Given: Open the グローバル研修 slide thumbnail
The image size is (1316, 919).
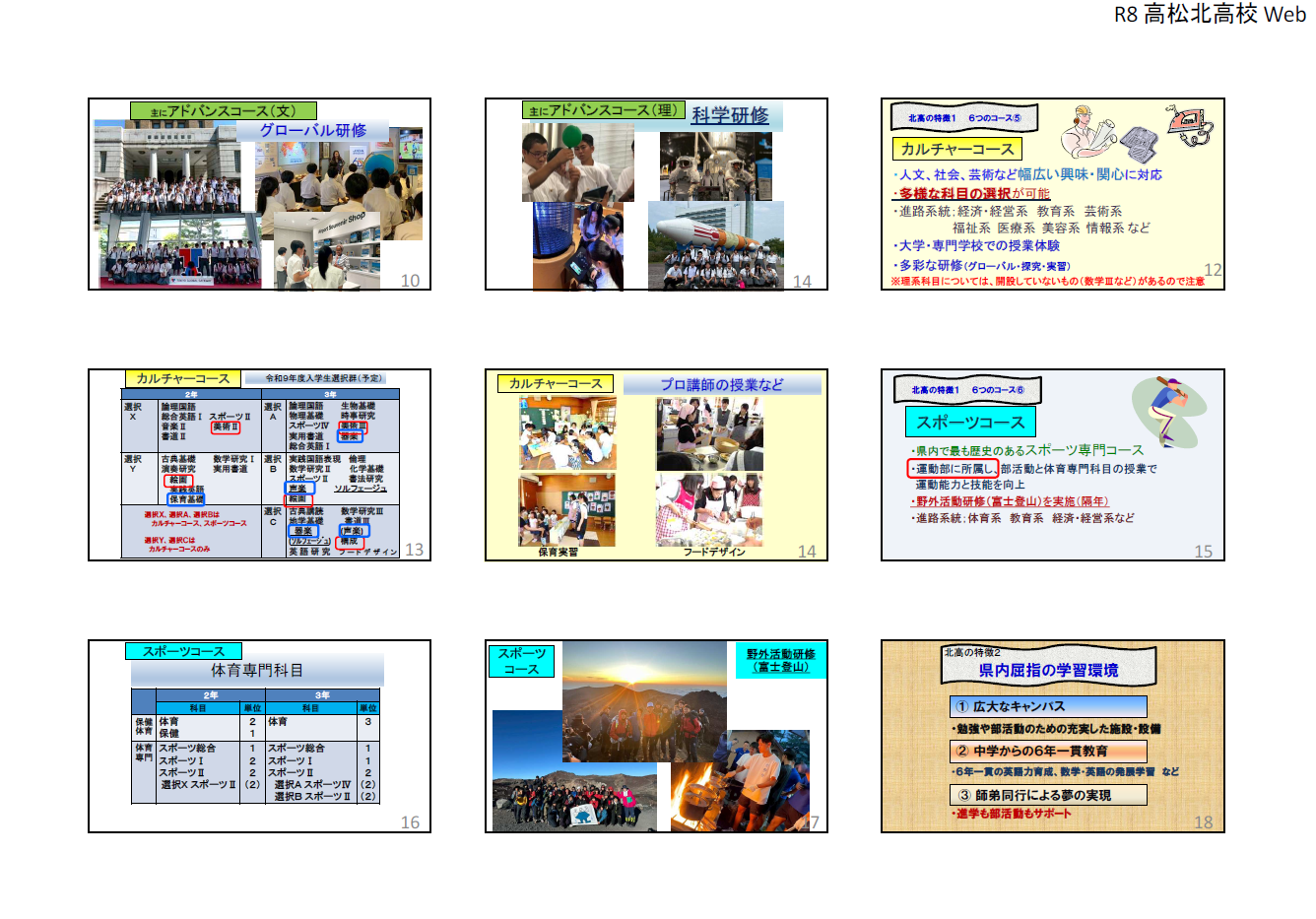Looking at the screenshot, I should coord(260,194).
